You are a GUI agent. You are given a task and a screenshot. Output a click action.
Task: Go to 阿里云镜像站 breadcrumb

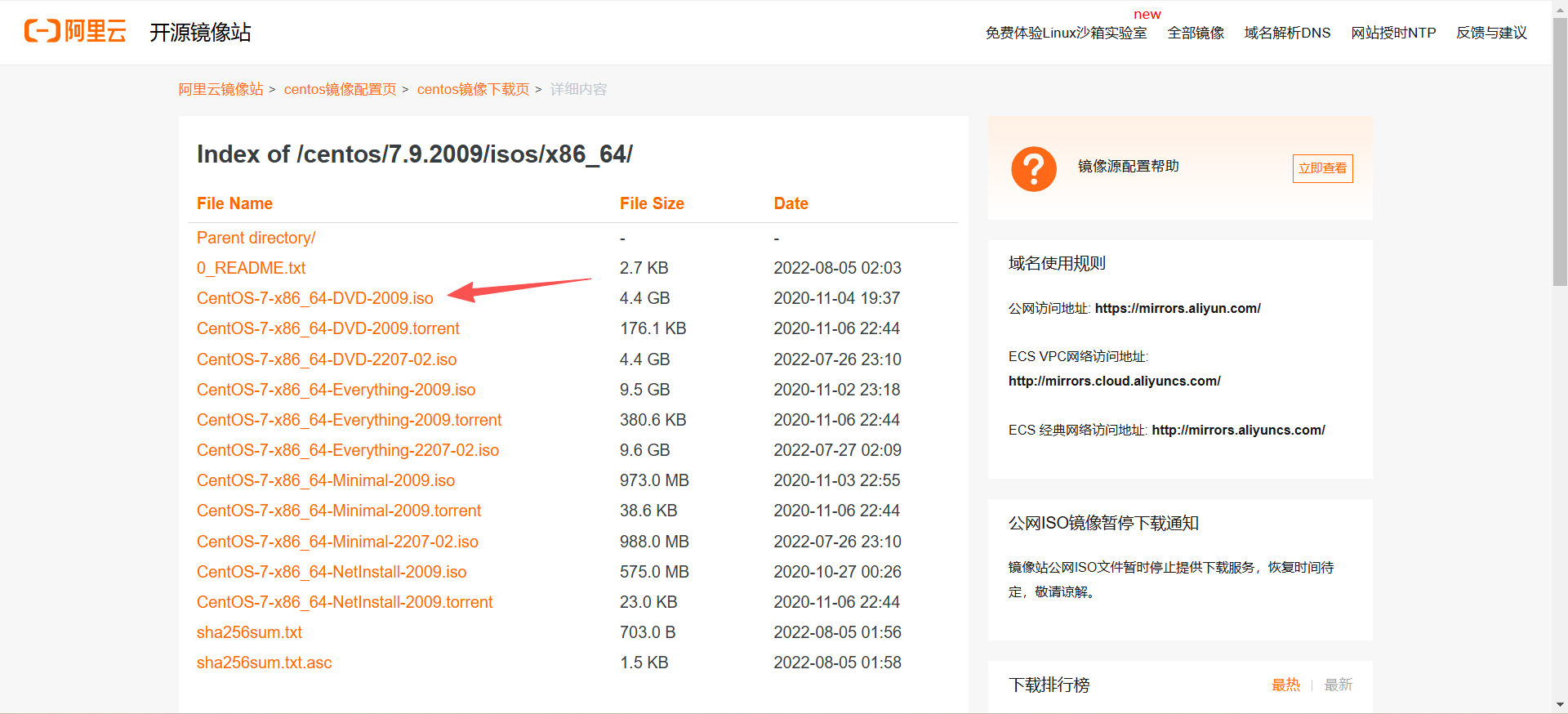pyautogui.click(x=220, y=89)
